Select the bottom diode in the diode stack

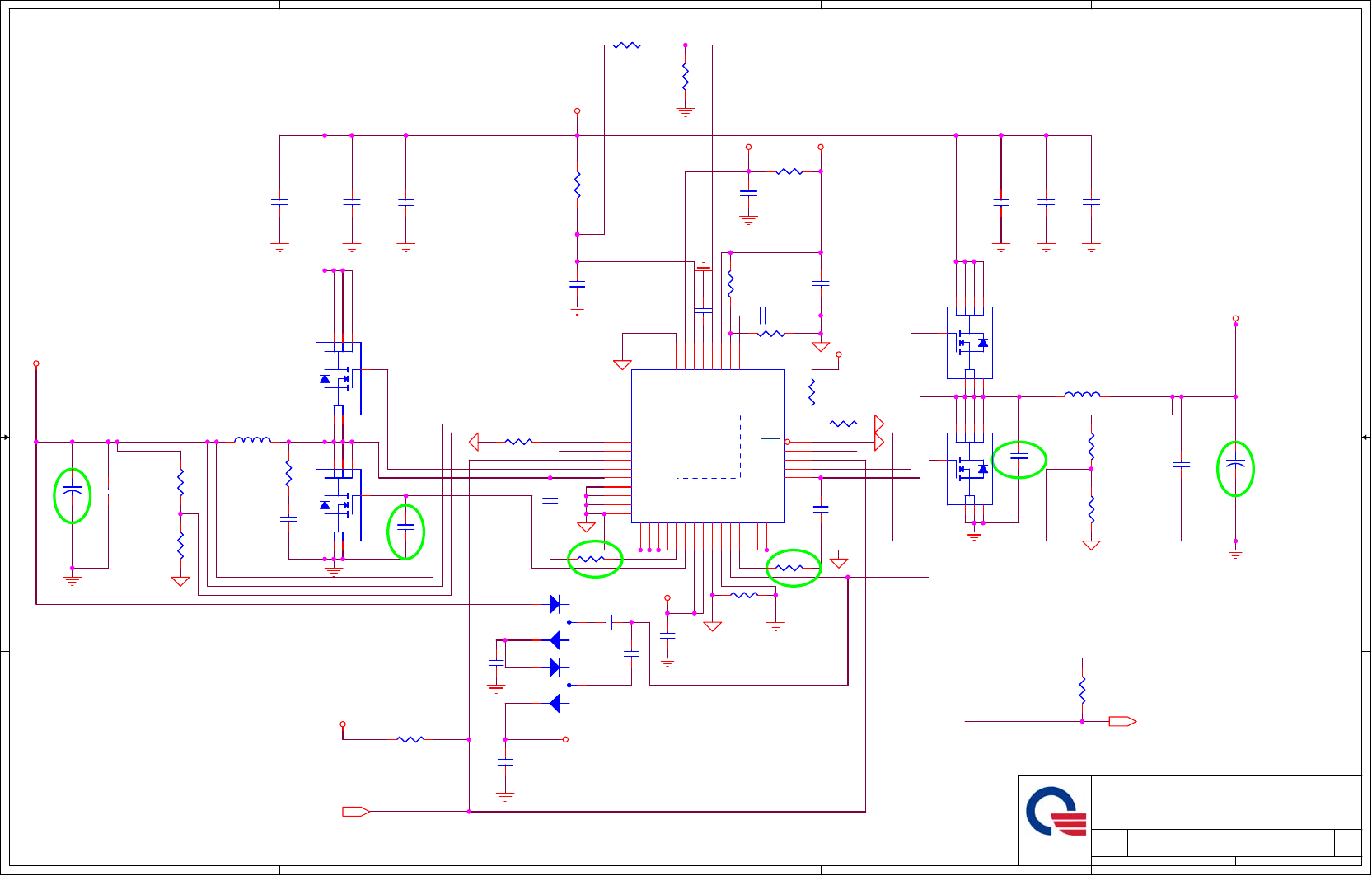(555, 703)
